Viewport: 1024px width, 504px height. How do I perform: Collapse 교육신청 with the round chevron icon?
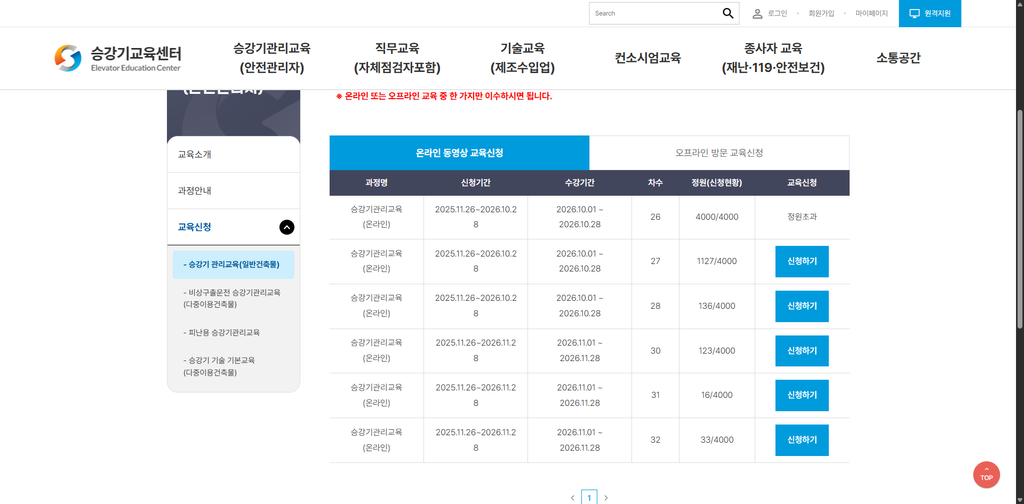click(287, 227)
